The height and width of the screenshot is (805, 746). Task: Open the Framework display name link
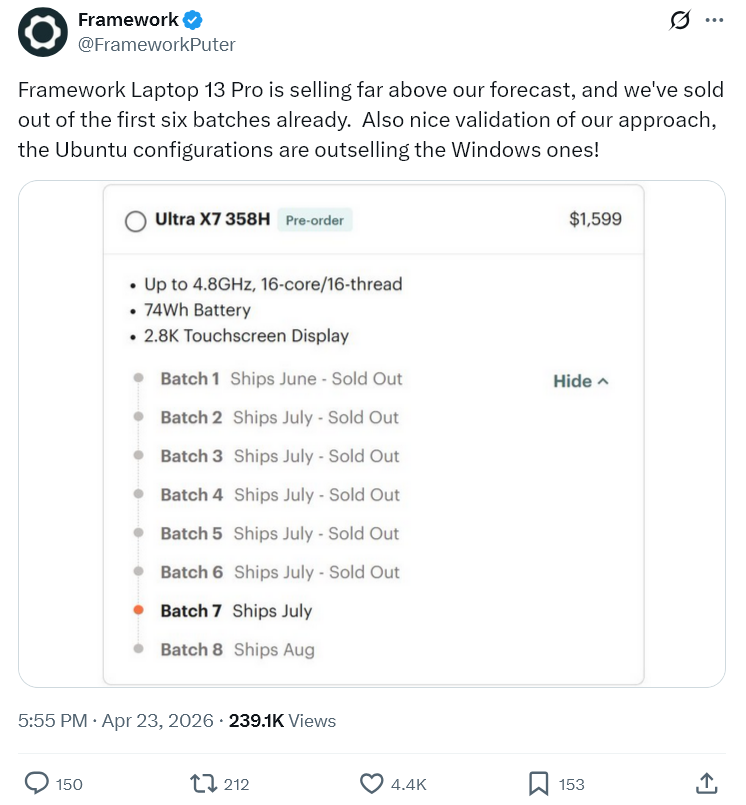point(128,20)
